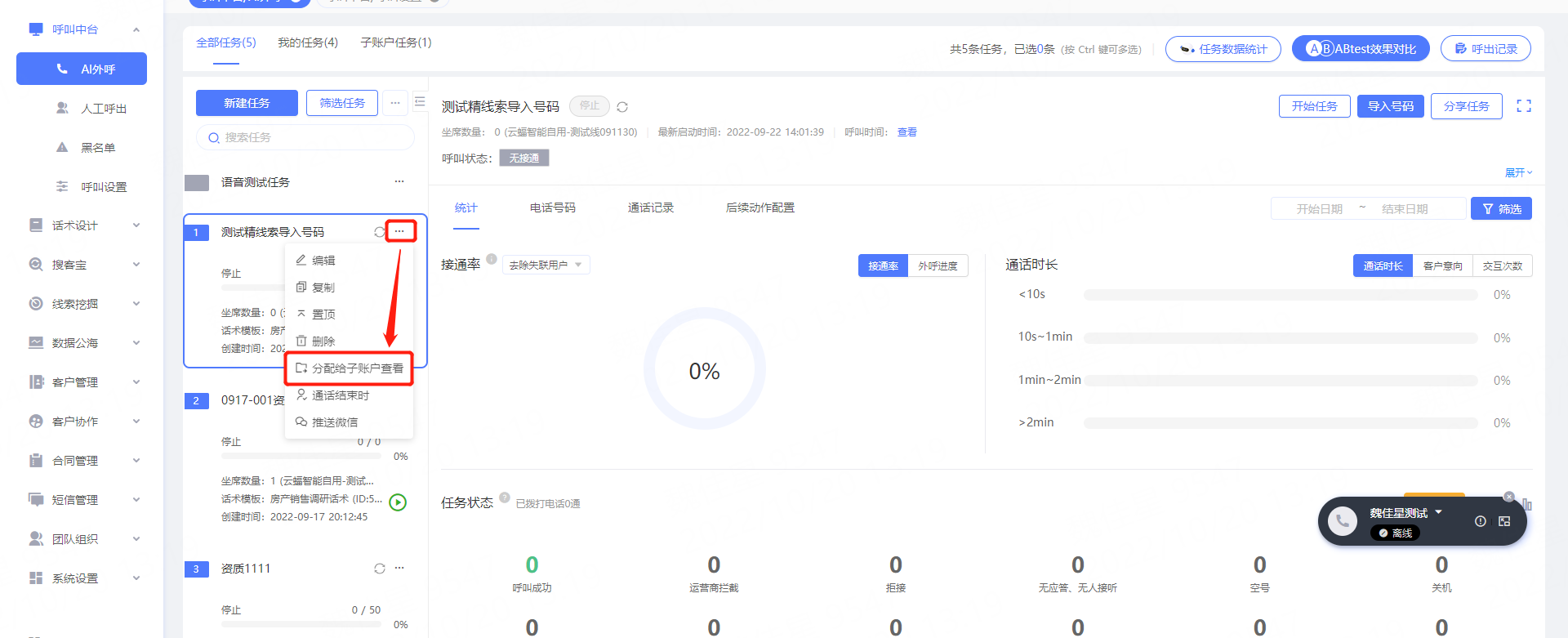The image size is (1568, 638).
Task: Collapse the 呼叫中台 section chevron
Action: pyautogui.click(x=136, y=29)
